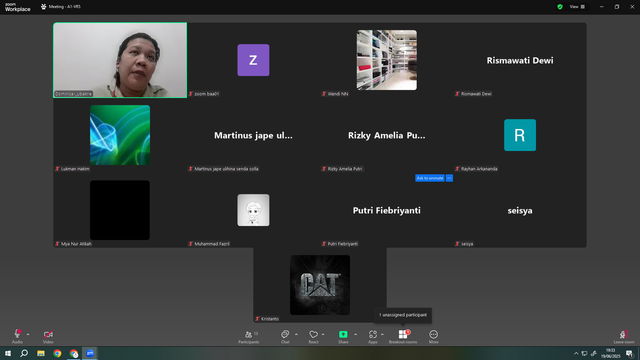Click the Ask to unmute button
640x360 pixels.
[430, 178]
